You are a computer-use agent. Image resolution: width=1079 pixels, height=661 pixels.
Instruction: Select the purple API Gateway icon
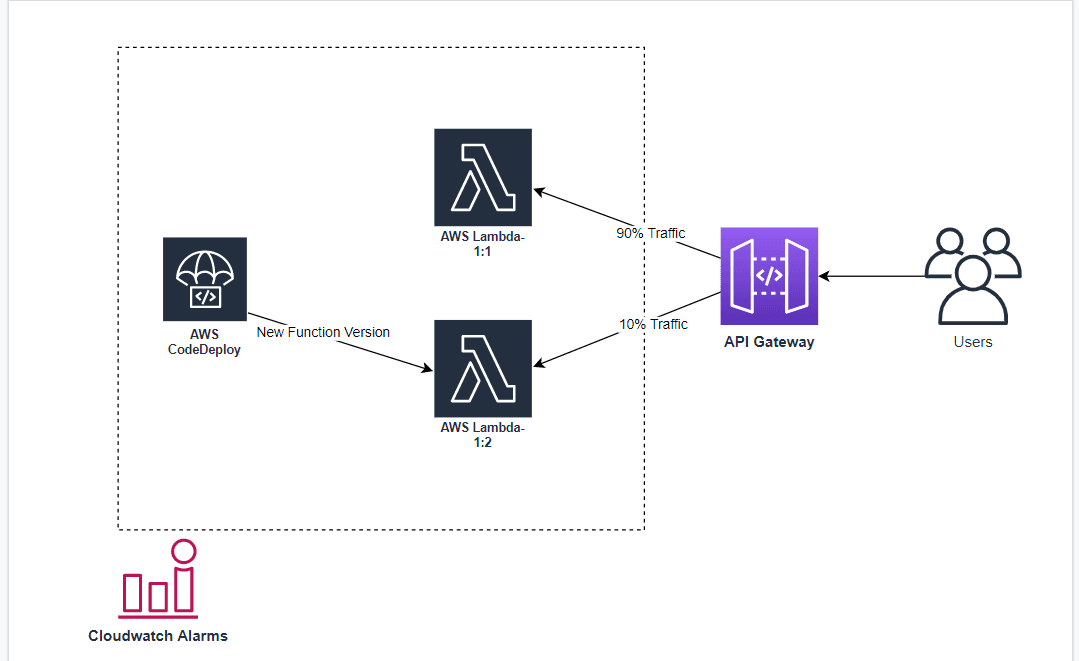pyautogui.click(x=769, y=276)
